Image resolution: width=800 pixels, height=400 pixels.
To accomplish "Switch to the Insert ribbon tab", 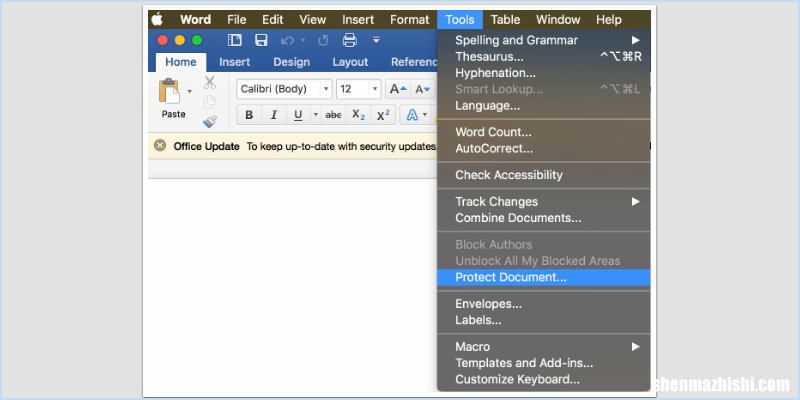I will pyautogui.click(x=235, y=62).
